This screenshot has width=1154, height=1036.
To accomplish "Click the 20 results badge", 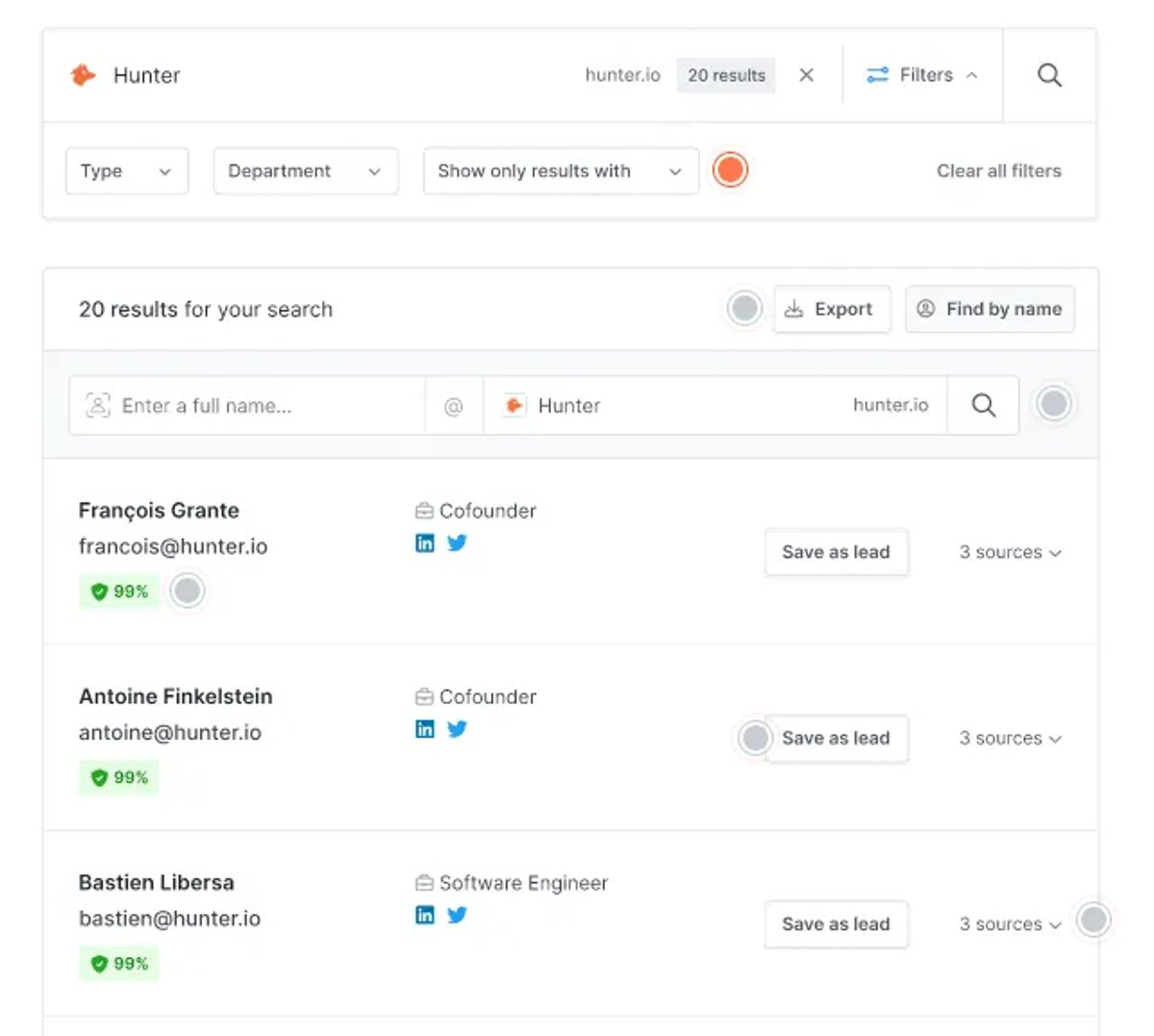I will 726,75.
